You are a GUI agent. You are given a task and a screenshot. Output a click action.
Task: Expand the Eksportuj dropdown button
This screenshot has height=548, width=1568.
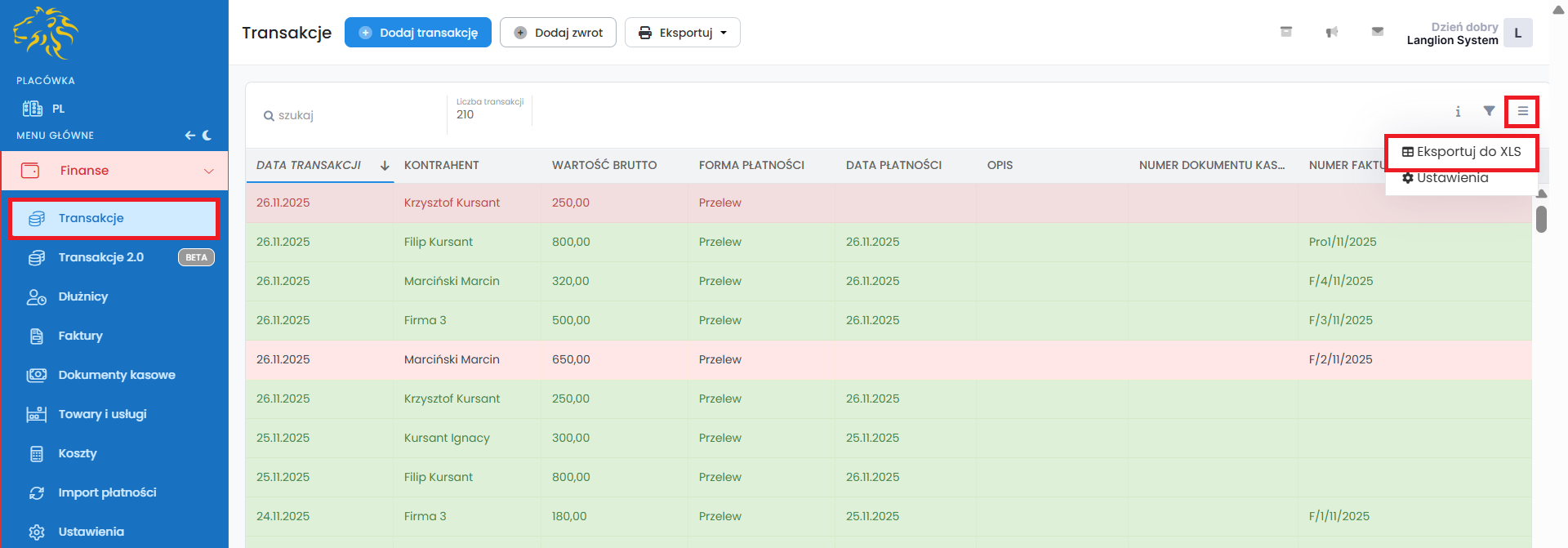coord(682,33)
